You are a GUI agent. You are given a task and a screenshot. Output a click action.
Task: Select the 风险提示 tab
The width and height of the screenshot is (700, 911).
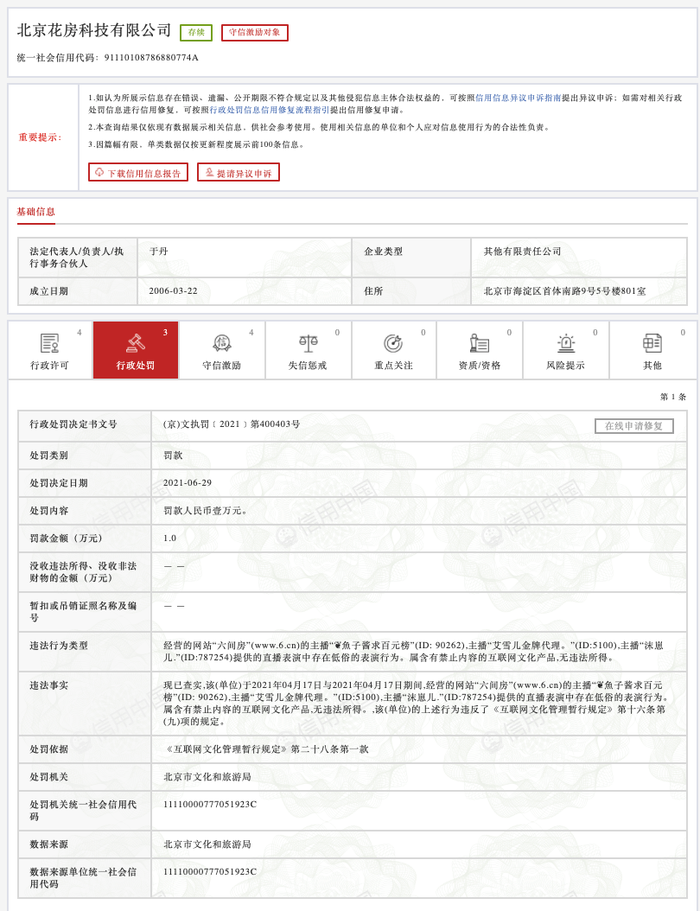click(x=566, y=350)
